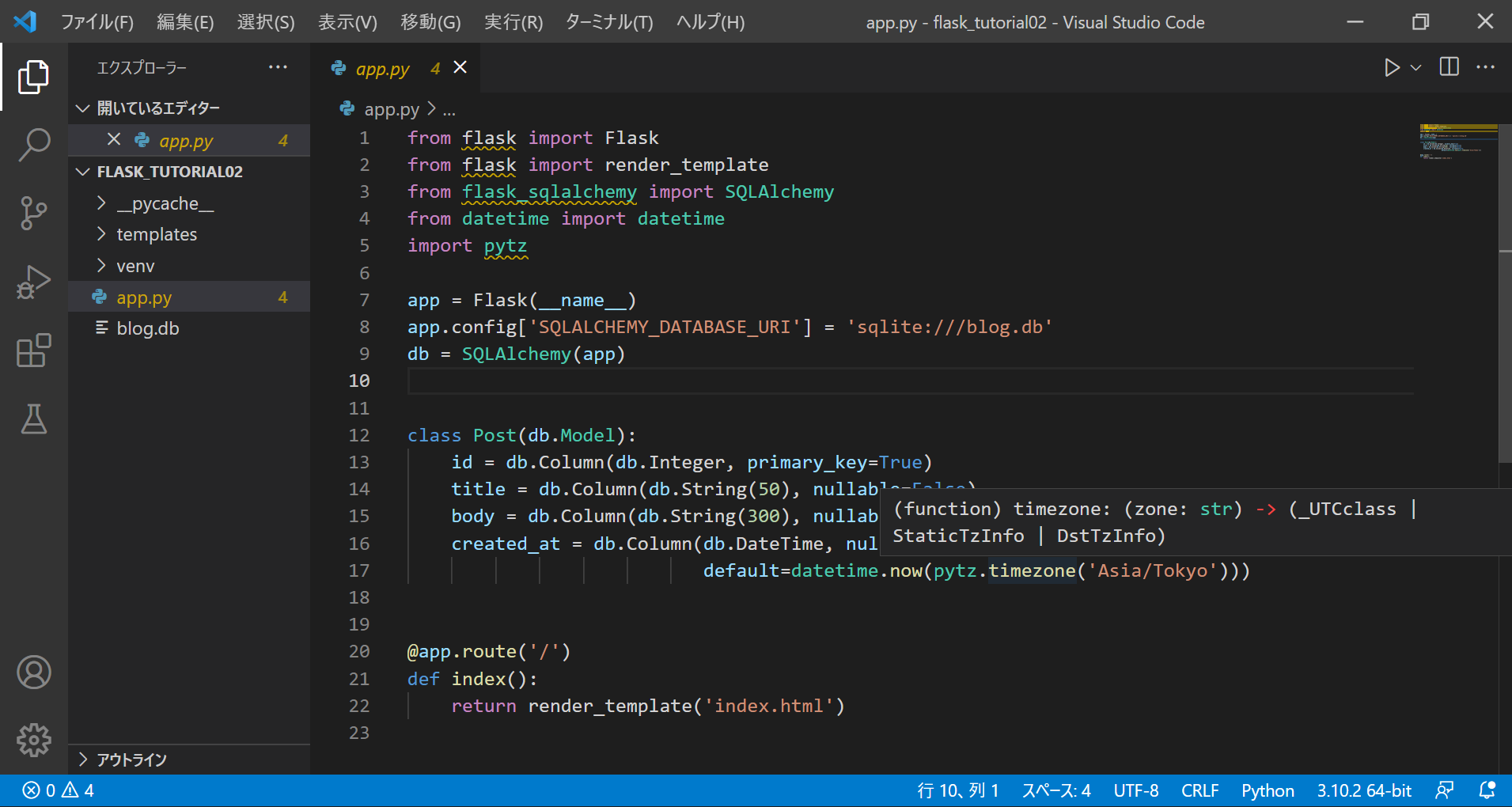Click the VS Code logo icon
Viewport: 1512px width, 807px height.
pyautogui.click(x=25, y=21)
